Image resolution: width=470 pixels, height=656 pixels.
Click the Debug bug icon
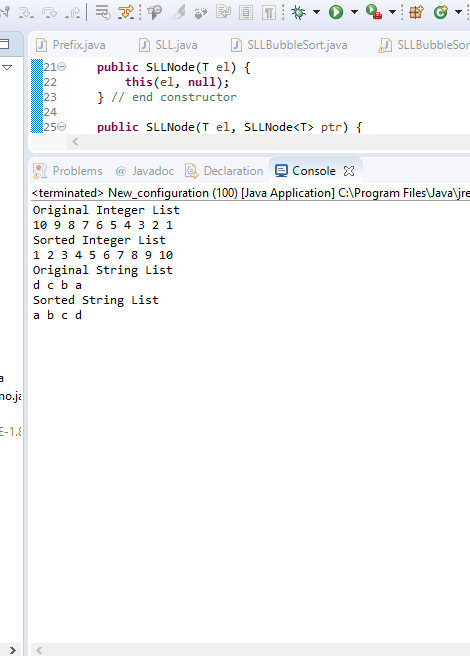[x=298, y=12]
